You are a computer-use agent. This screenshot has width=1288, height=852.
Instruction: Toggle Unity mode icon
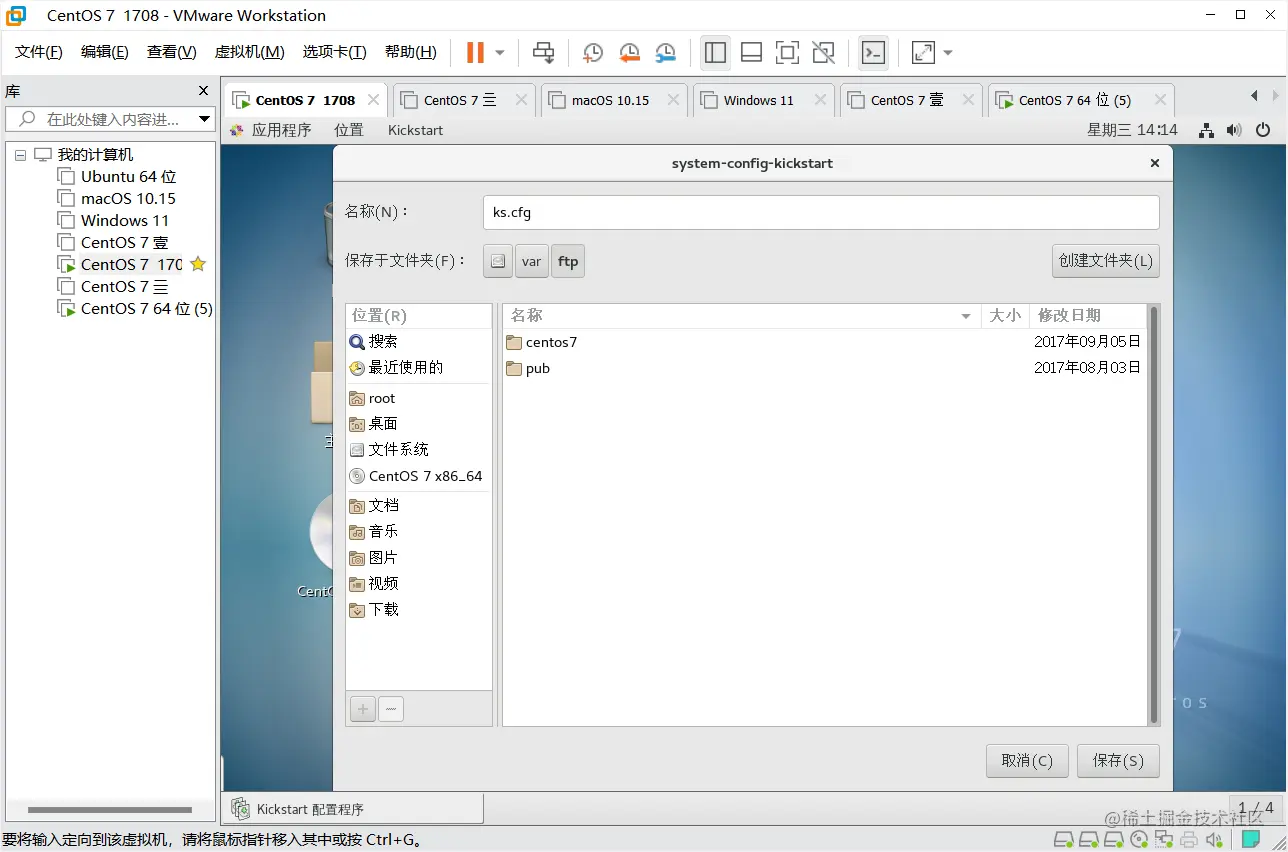click(x=823, y=52)
